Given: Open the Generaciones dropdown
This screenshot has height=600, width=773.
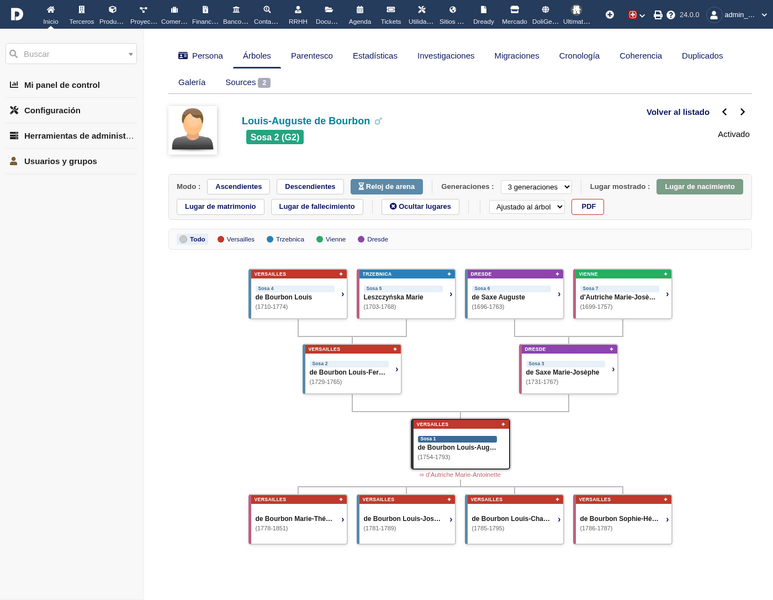Looking at the screenshot, I should pos(536,187).
